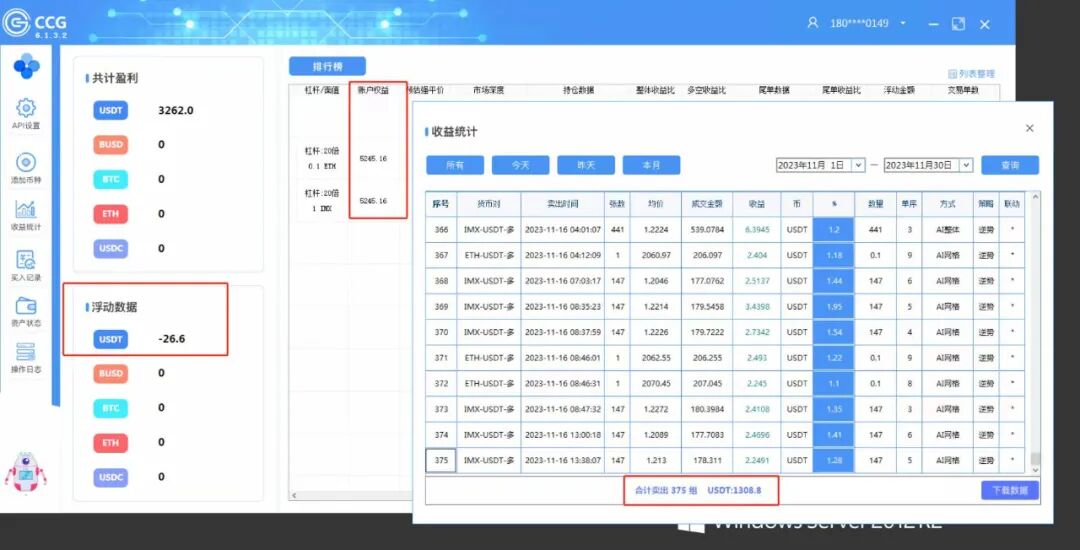Click USDC badge under 浮动数据
Screen dimensions: 1080x550
pos(111,476)
